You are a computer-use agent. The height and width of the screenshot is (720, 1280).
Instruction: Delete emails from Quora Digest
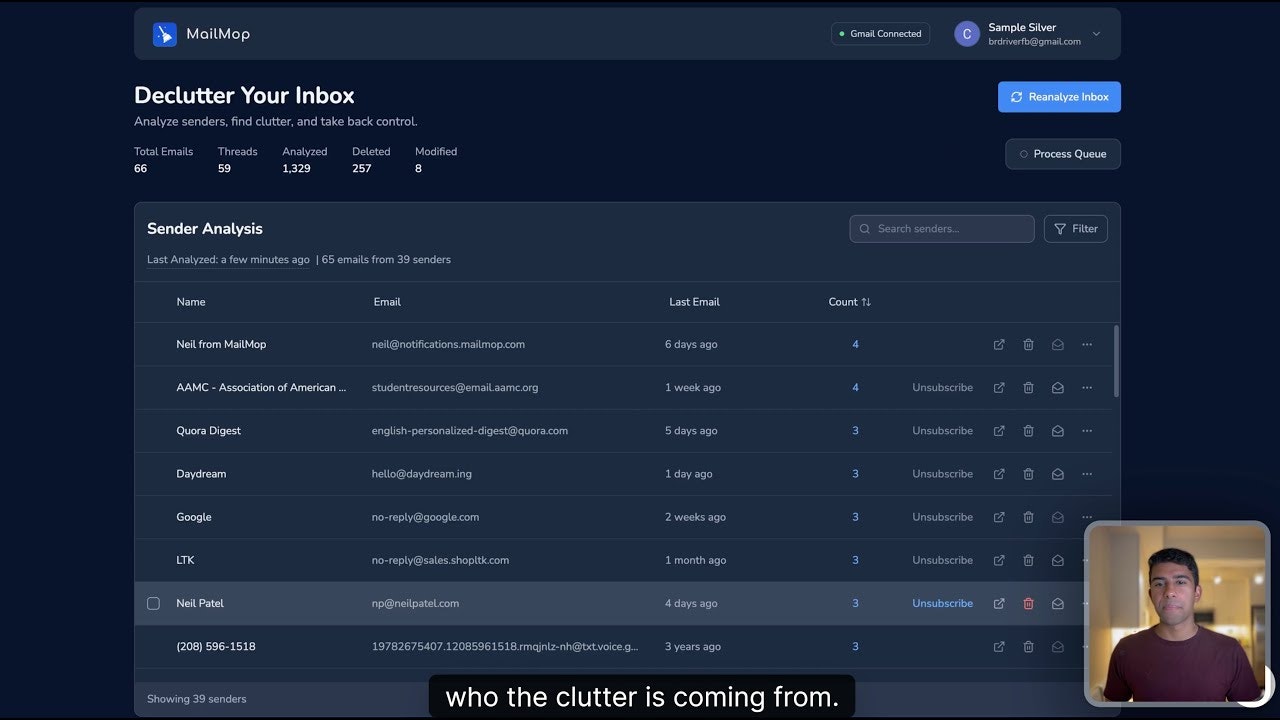pyautogui.click(x=1028, y=431)
